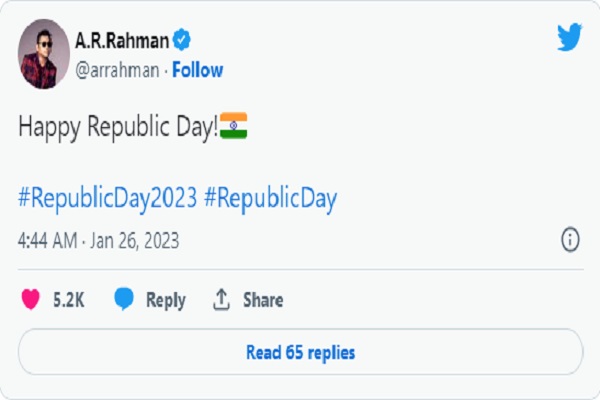Click the reply speech bubble icon
Image resolution: width=600 pixels, height=400 pixels.
(124, 300)
